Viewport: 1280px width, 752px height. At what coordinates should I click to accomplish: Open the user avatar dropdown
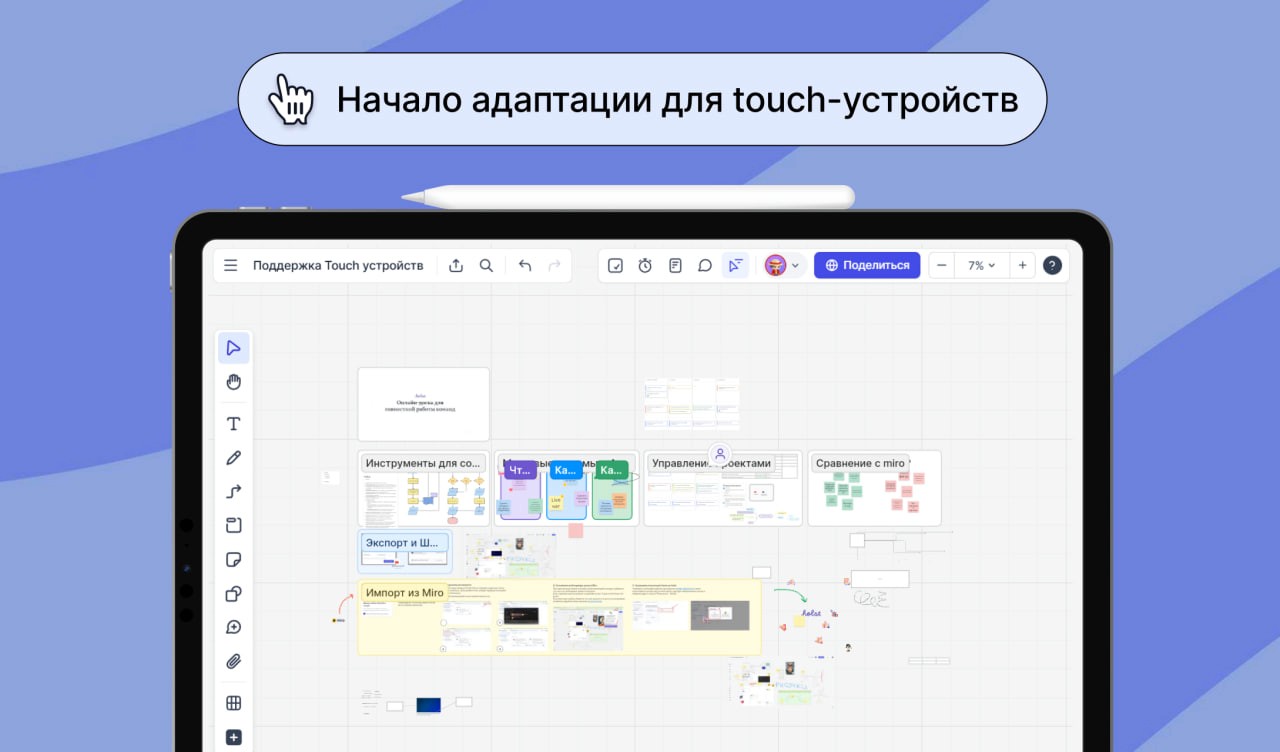tap(783, 265)
